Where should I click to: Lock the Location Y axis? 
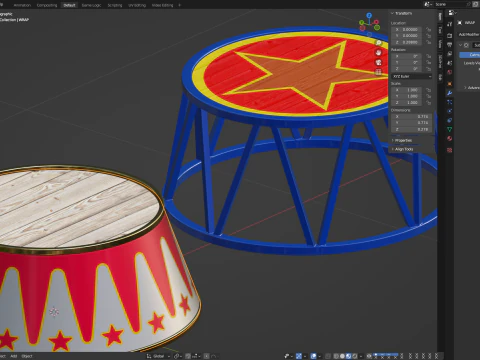429,36
